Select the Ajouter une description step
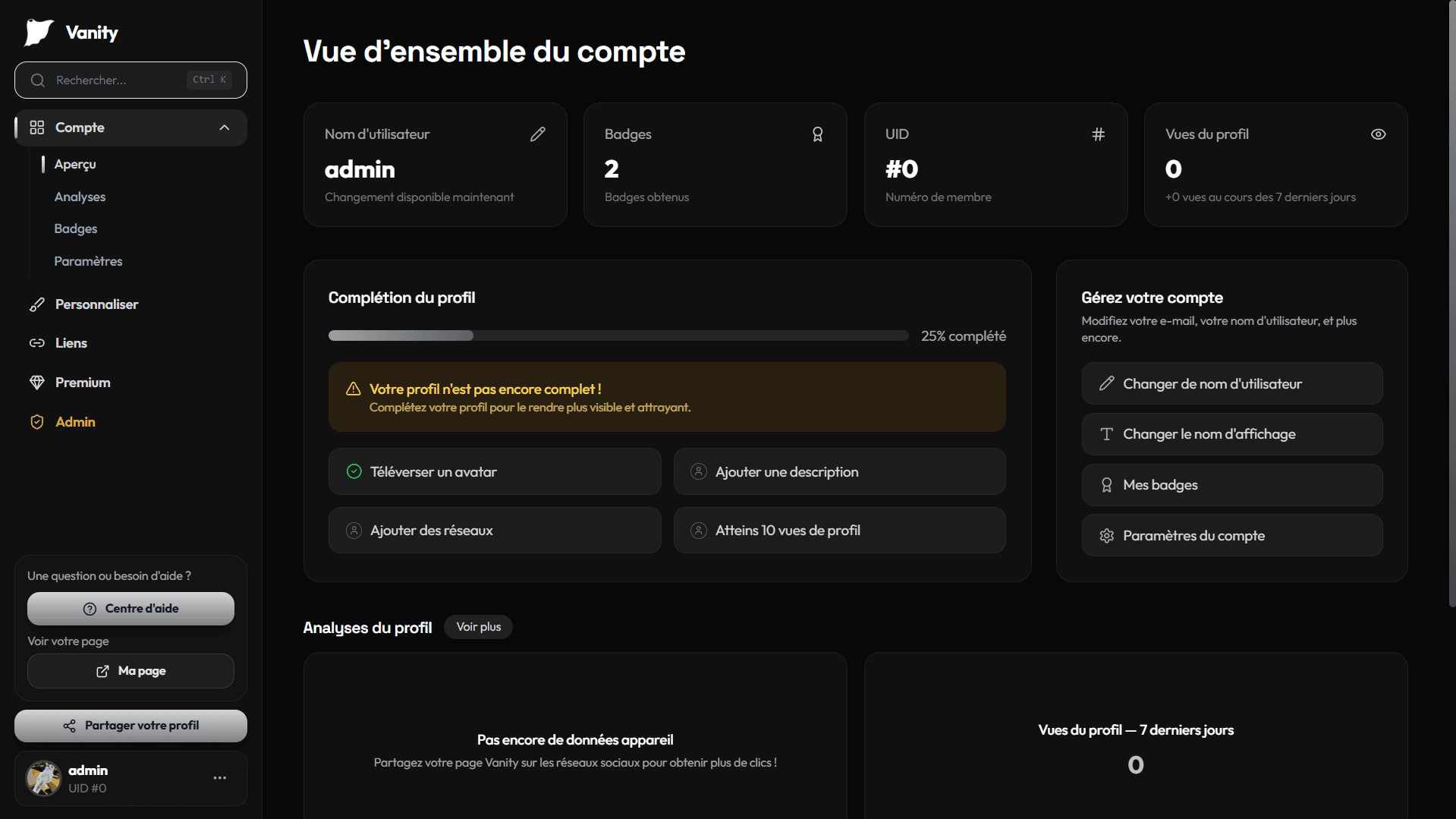 [839, 471]
